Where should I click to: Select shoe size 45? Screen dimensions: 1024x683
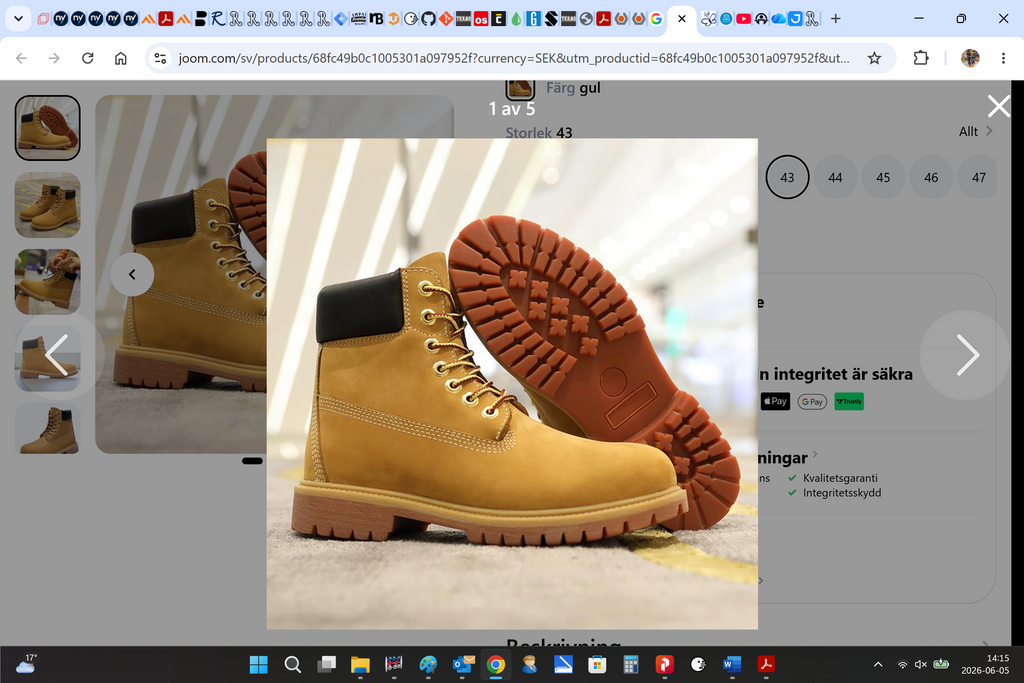883,177
